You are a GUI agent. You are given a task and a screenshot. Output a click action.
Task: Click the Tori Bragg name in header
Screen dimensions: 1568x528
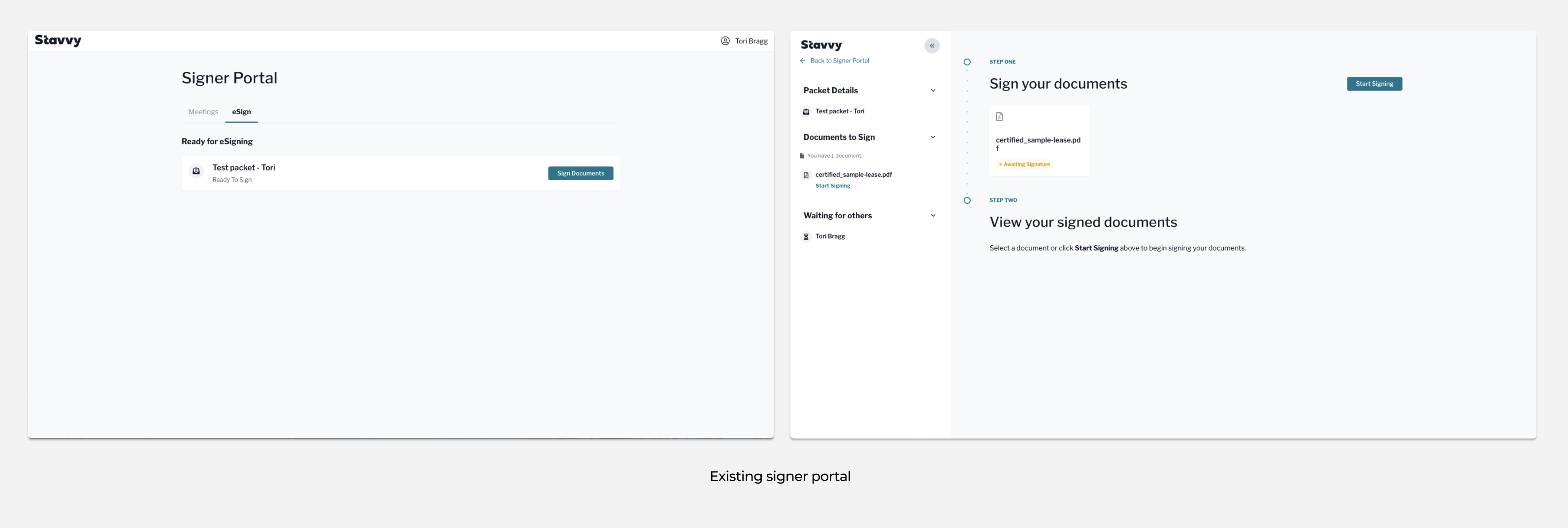(751, 41)
